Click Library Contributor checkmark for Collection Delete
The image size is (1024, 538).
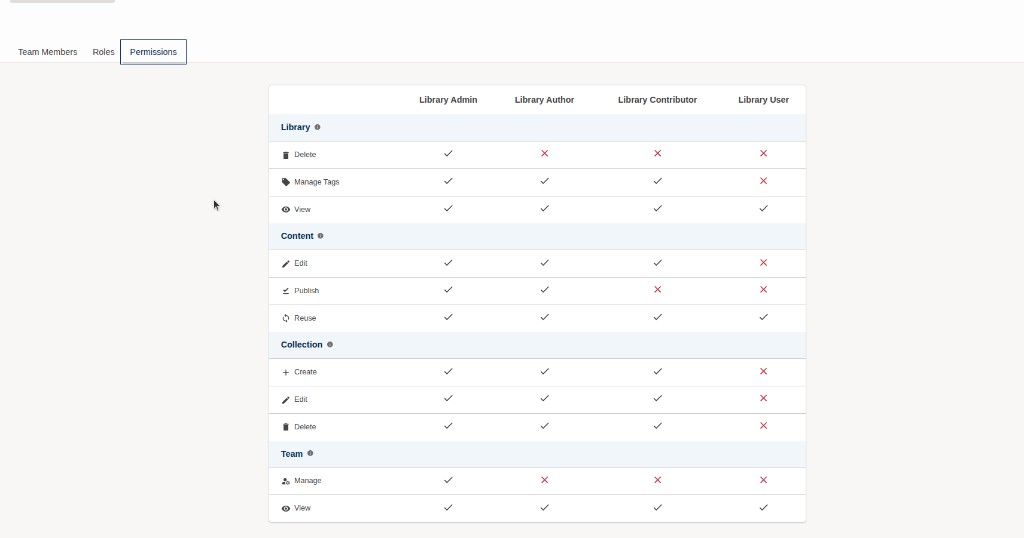point(658,426)
